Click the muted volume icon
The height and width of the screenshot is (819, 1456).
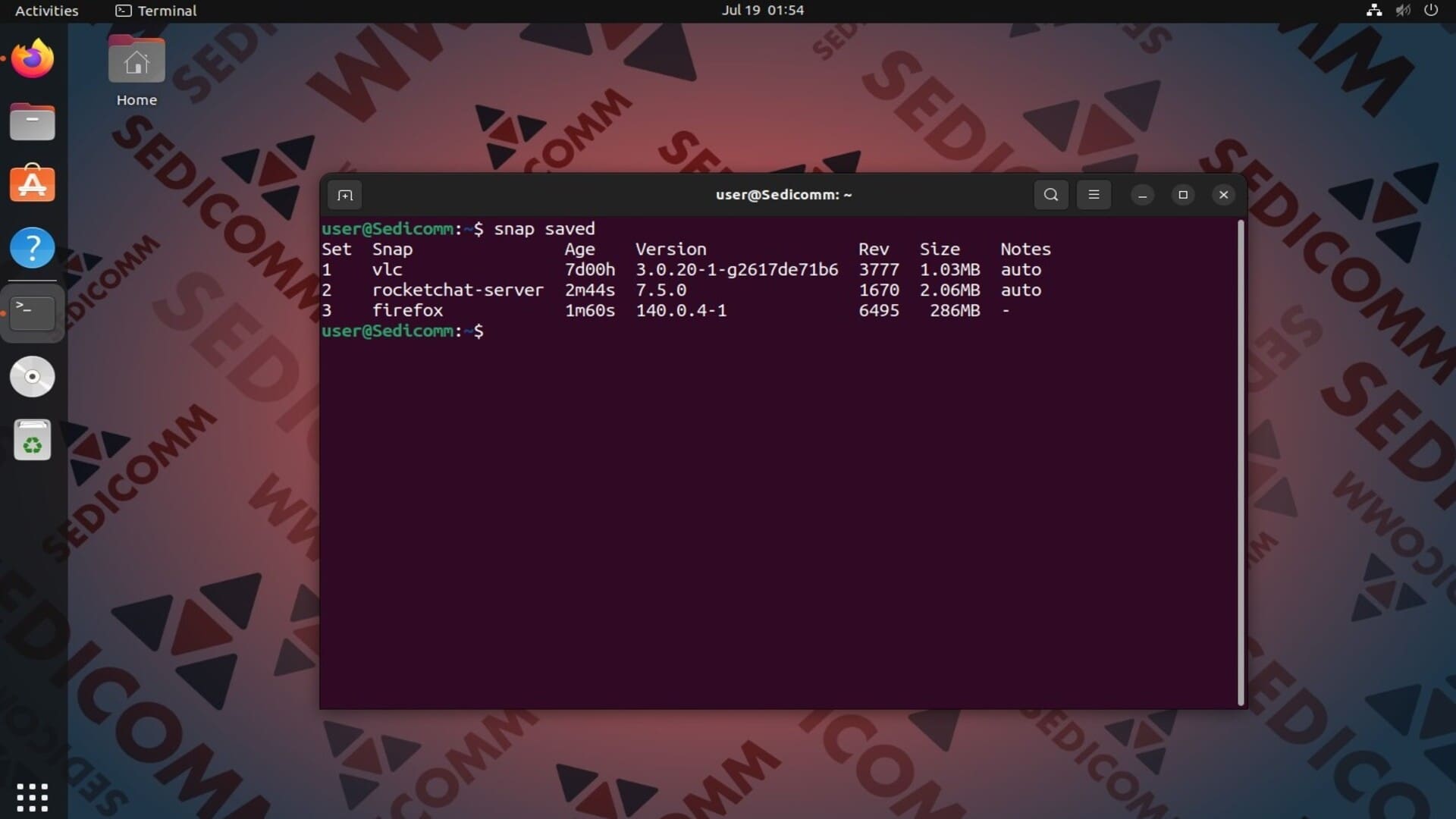[x=1403, y=11]
